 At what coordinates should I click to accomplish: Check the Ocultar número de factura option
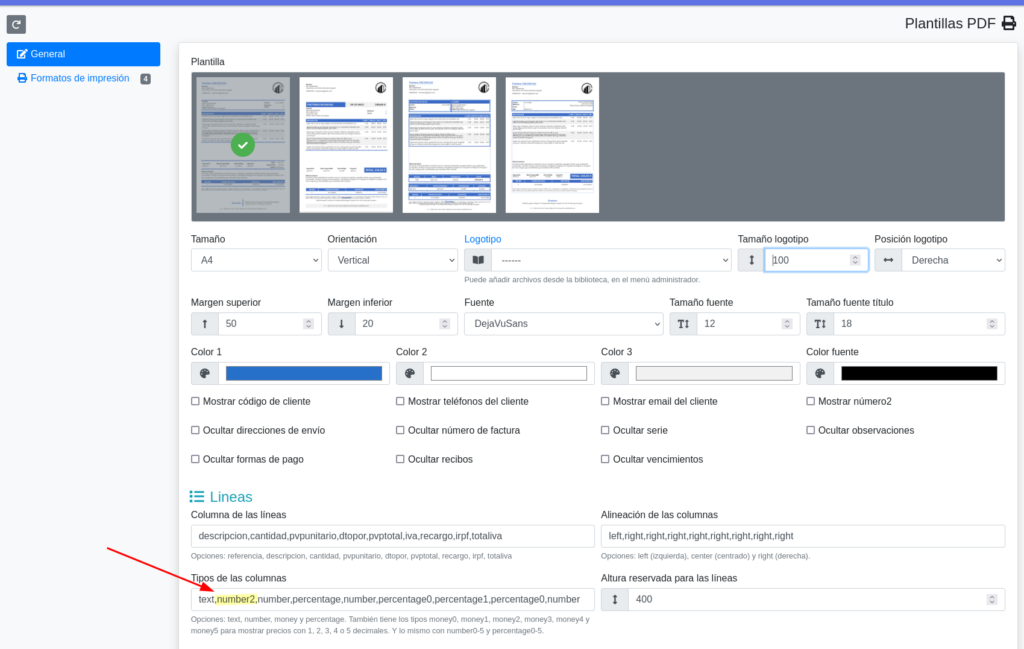point(401,430)
